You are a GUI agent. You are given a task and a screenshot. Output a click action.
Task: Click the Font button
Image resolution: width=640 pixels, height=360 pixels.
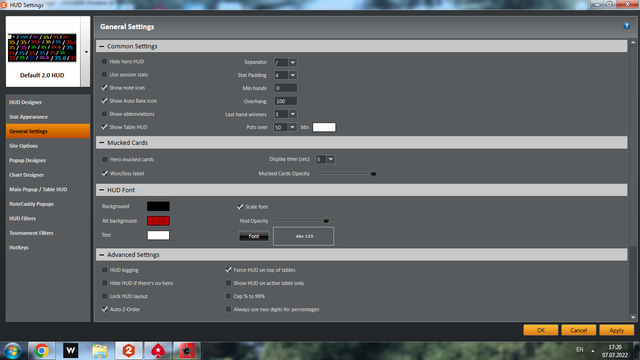(253, 236)
